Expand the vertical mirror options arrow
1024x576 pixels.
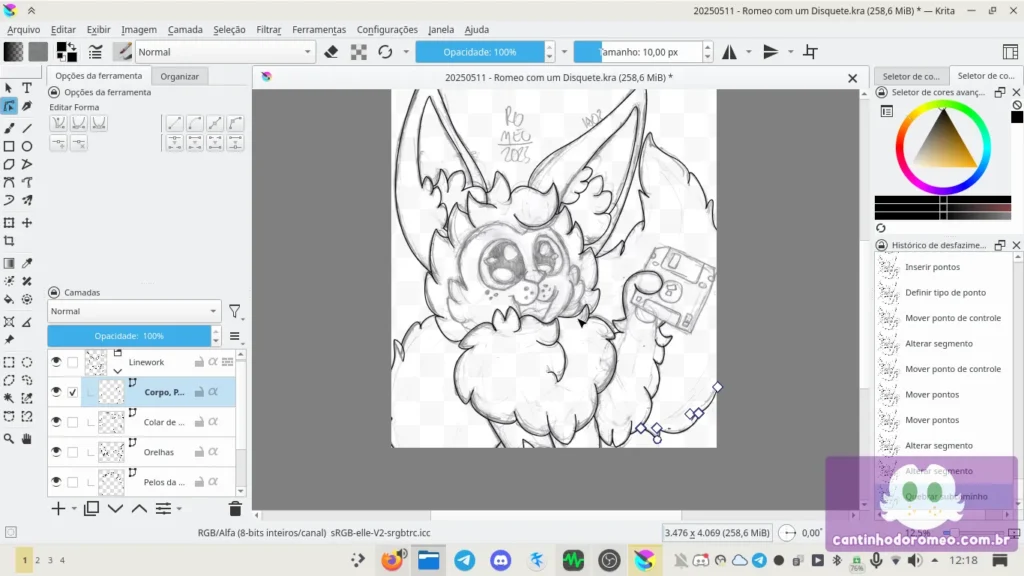pos(790,52)
